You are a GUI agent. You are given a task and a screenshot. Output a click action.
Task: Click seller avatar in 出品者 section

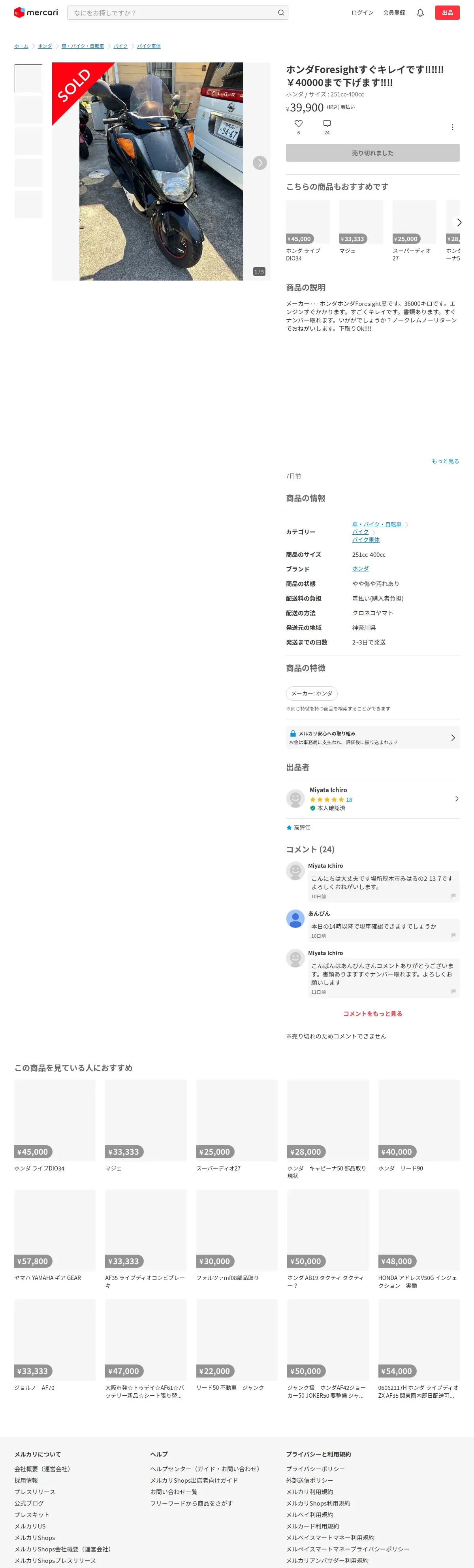pos(295,798)
